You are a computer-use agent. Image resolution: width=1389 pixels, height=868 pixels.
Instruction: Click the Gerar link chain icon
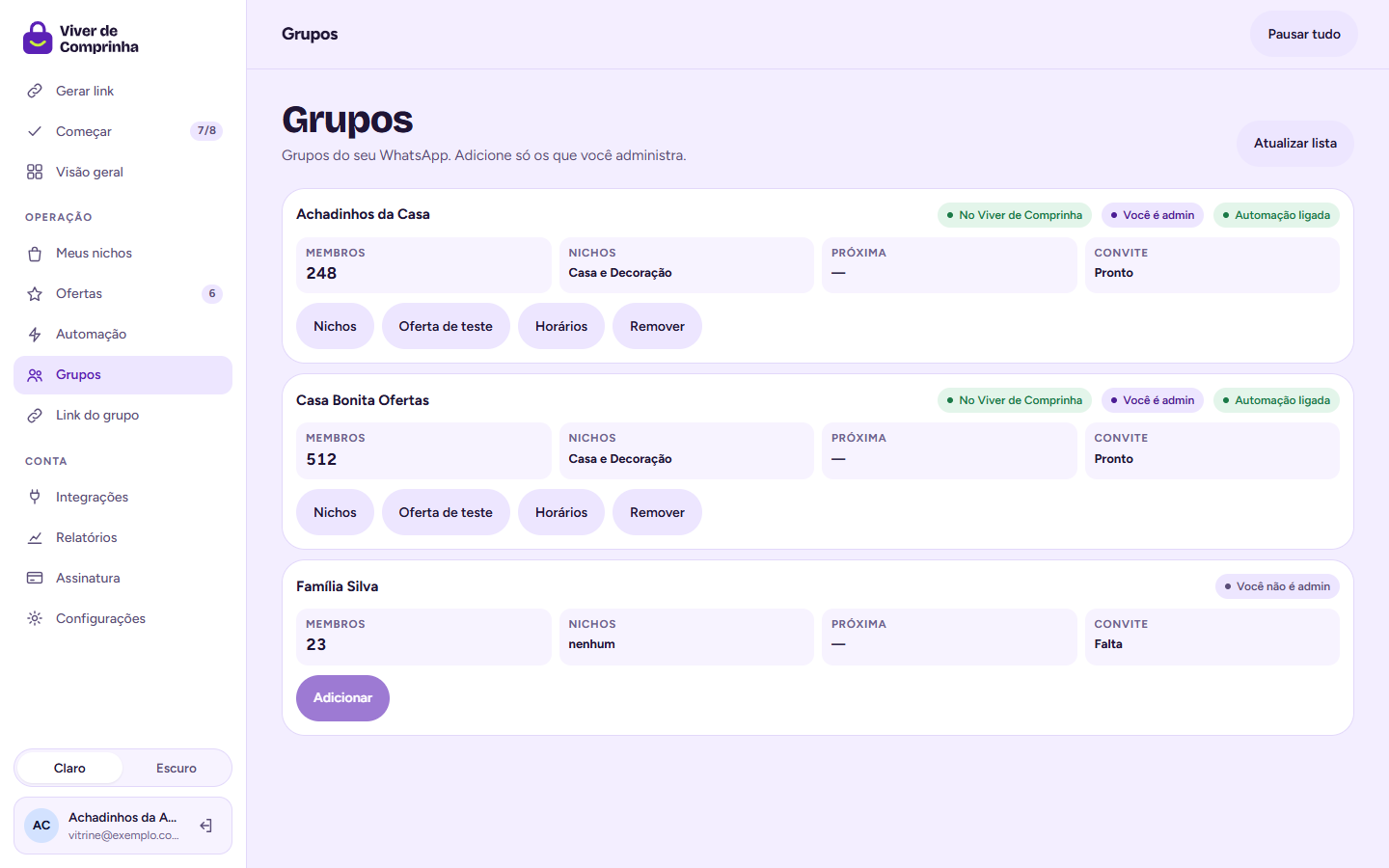(35, 91)
